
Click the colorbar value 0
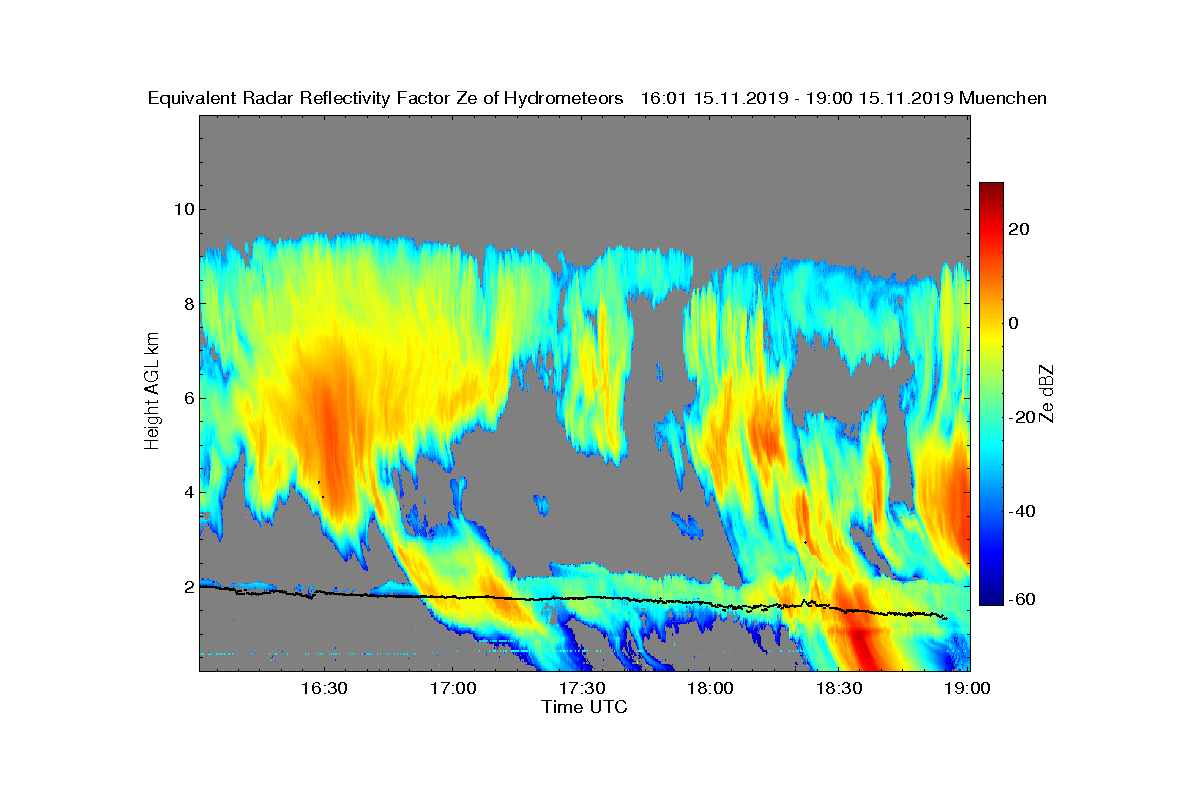click(x=1014, y=323)
